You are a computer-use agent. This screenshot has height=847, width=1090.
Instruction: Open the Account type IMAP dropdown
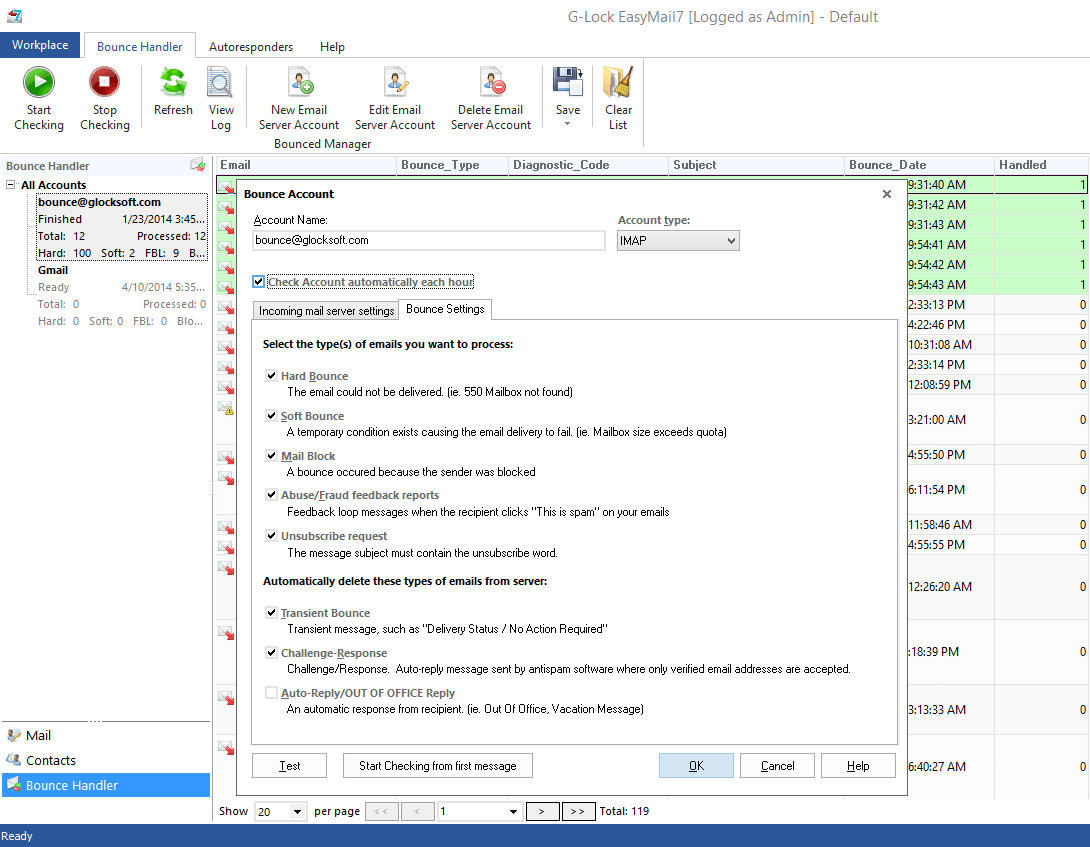678,241
